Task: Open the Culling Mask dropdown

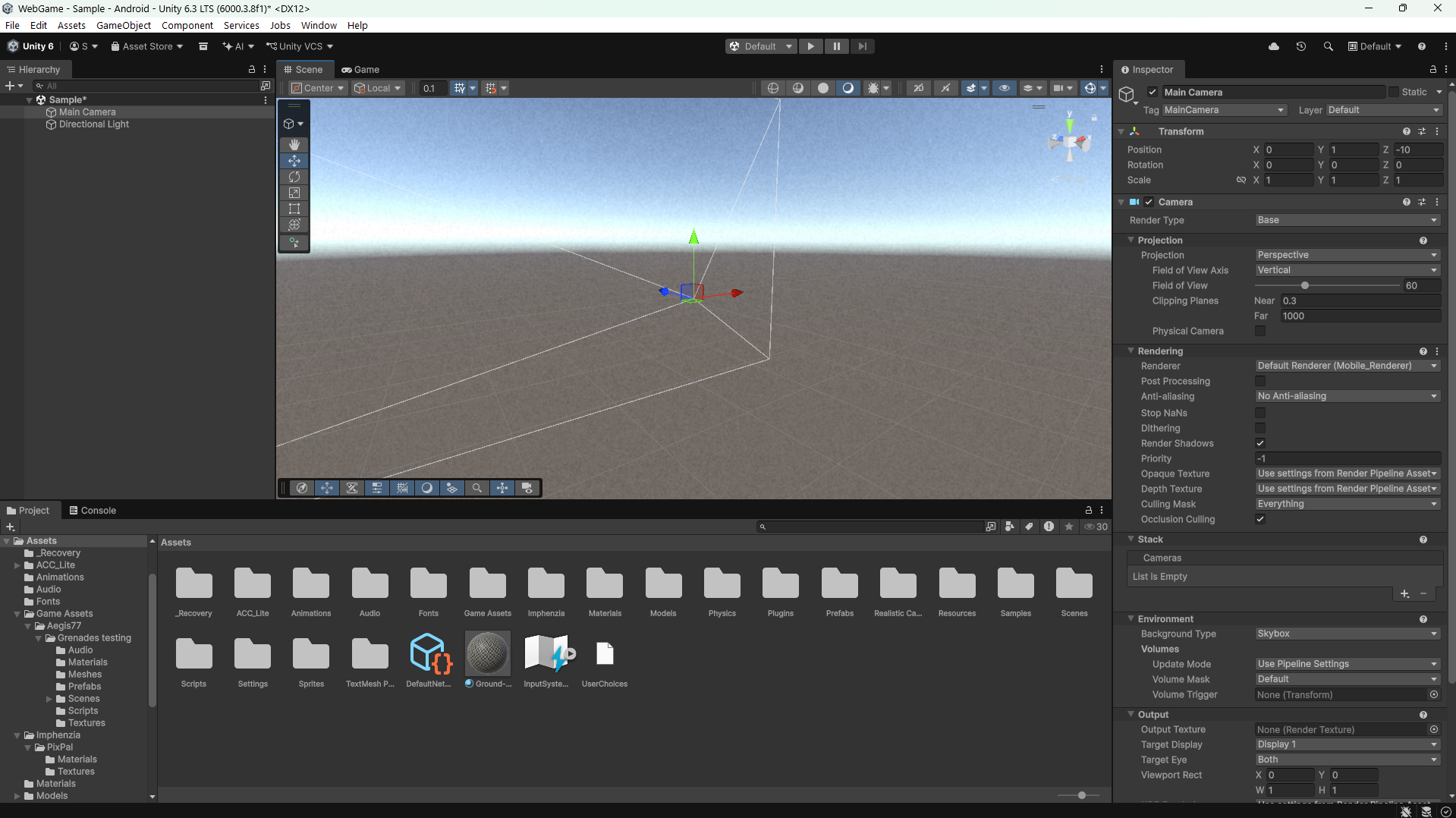Action: coord(1347,504)
